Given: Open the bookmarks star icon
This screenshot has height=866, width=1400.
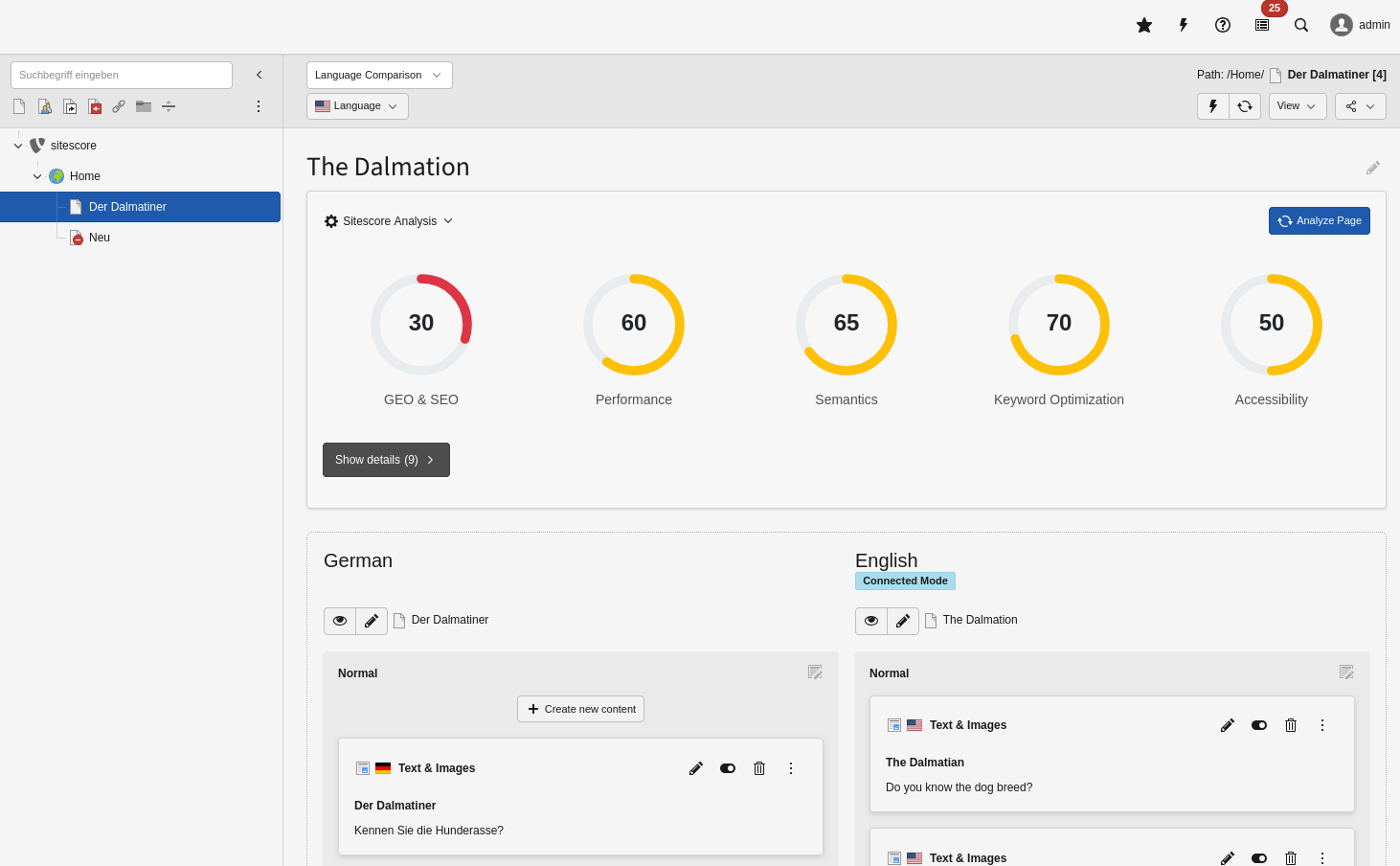Looking at the screenshot, I should (x=1143, y=25).
